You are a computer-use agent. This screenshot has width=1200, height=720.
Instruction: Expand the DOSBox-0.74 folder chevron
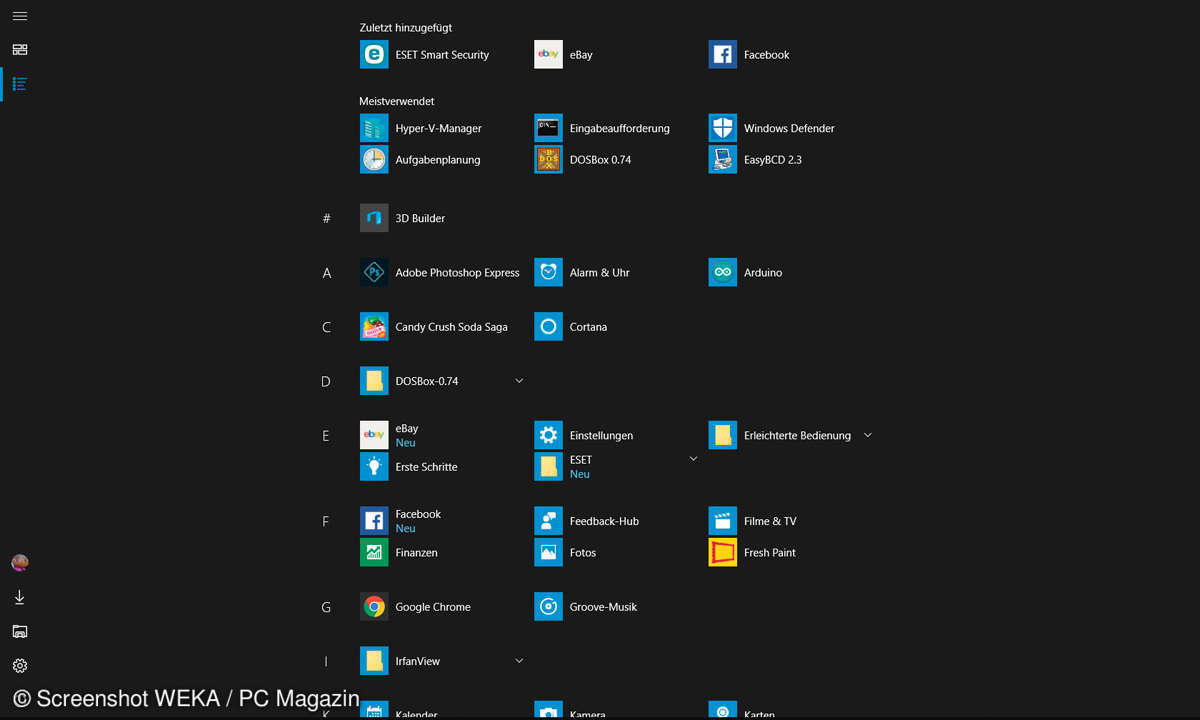[x=519, y=381]
